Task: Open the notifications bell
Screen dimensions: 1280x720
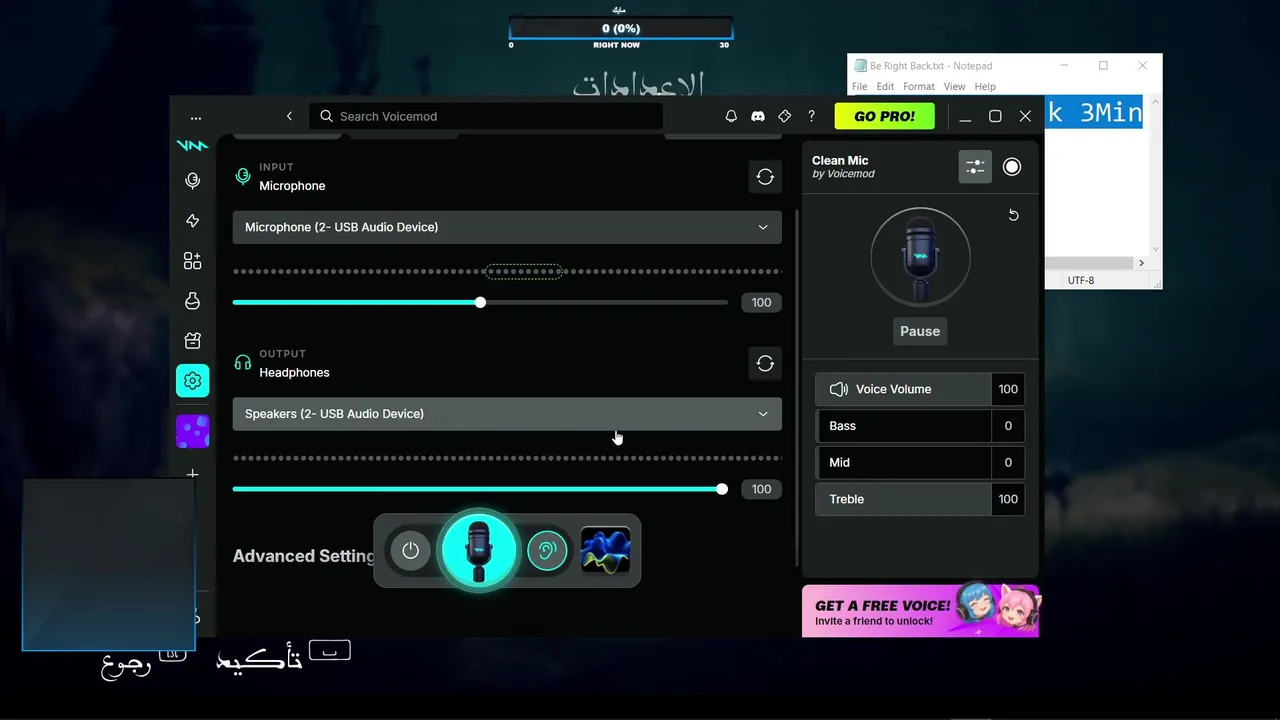Action: [x=731, y=116]
